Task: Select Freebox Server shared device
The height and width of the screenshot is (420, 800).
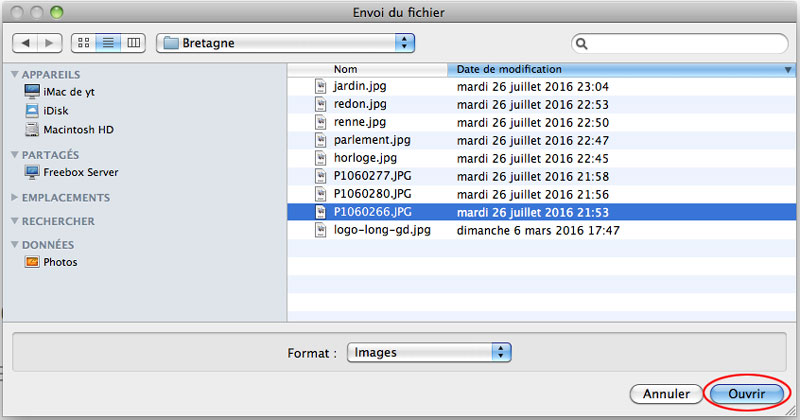Action: pos(80,172)
